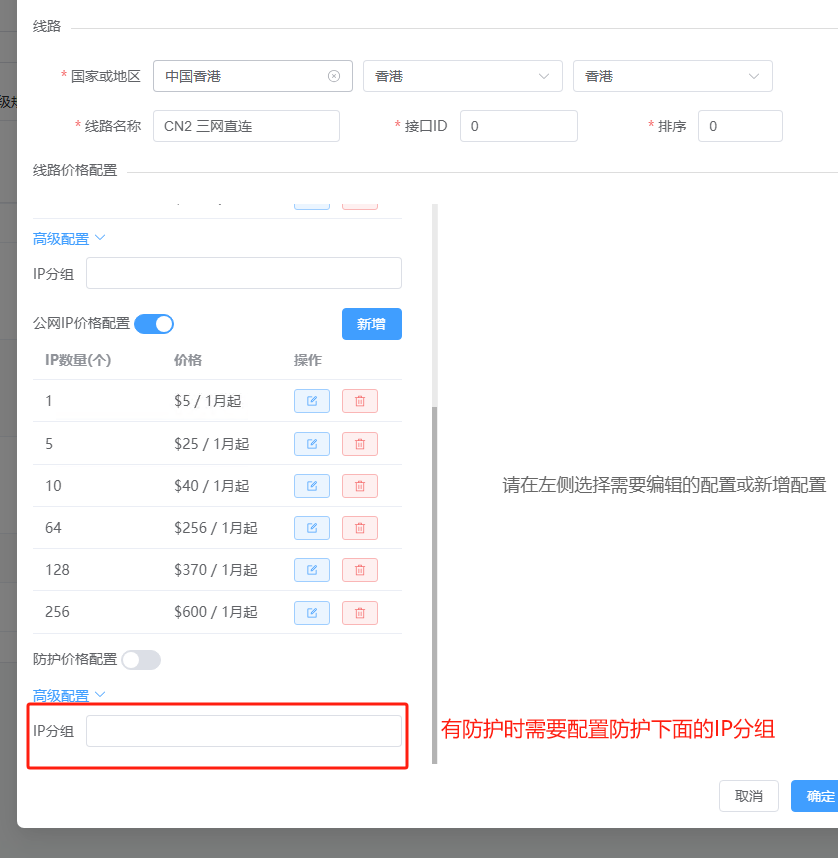
Task: Select the $256 / 1月起 price cell
Action: 216,528
